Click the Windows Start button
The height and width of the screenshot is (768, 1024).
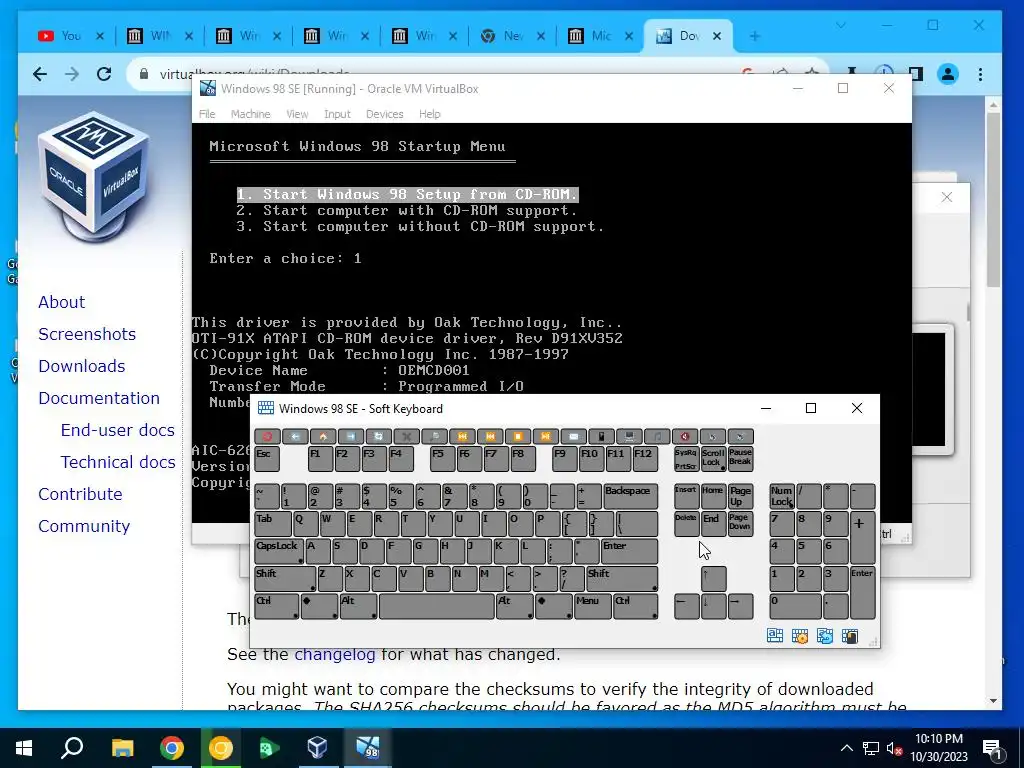(x=24, y=748)
